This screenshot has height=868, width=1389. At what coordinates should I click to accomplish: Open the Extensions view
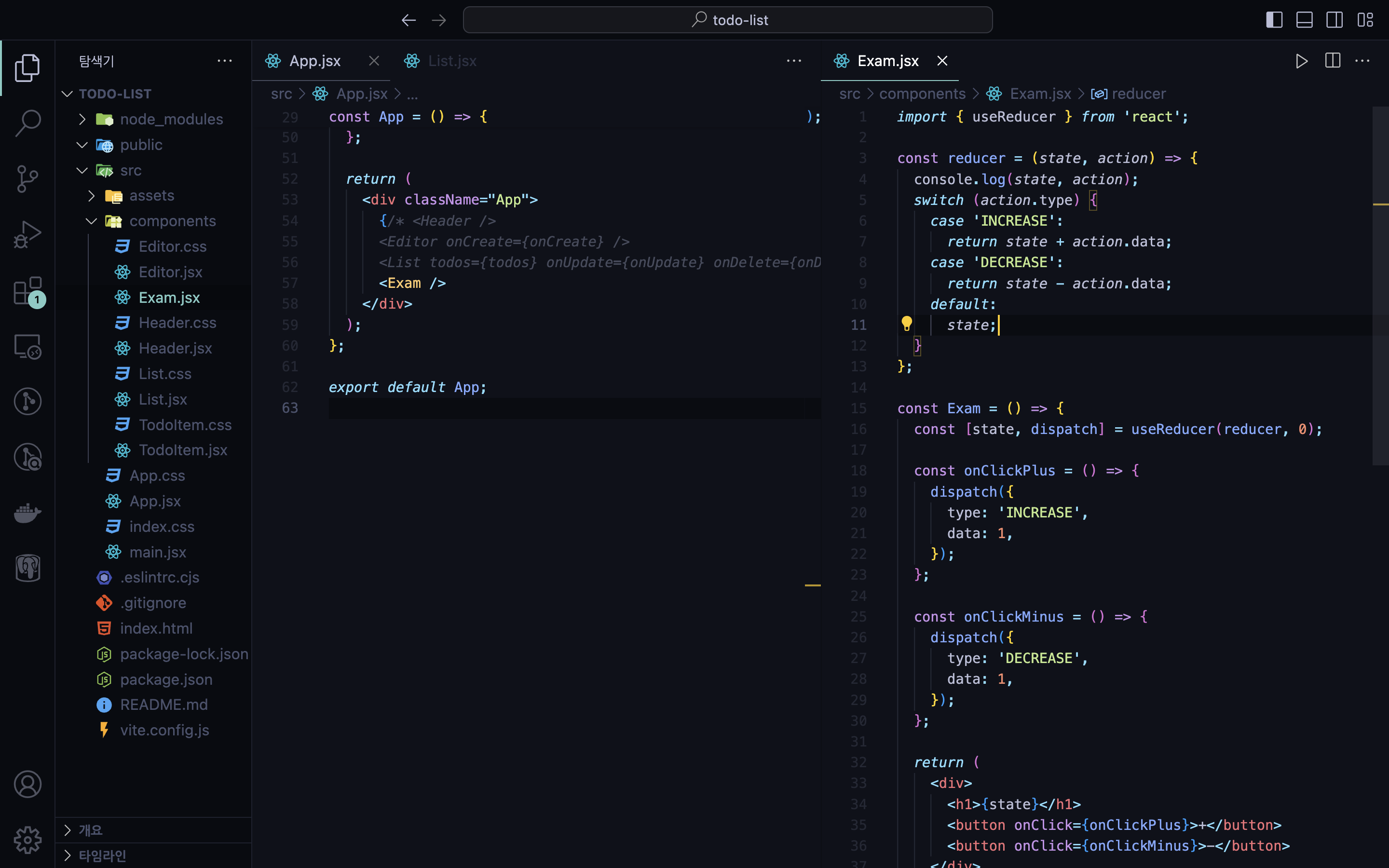pyautogui.click(x=27, y=290)
